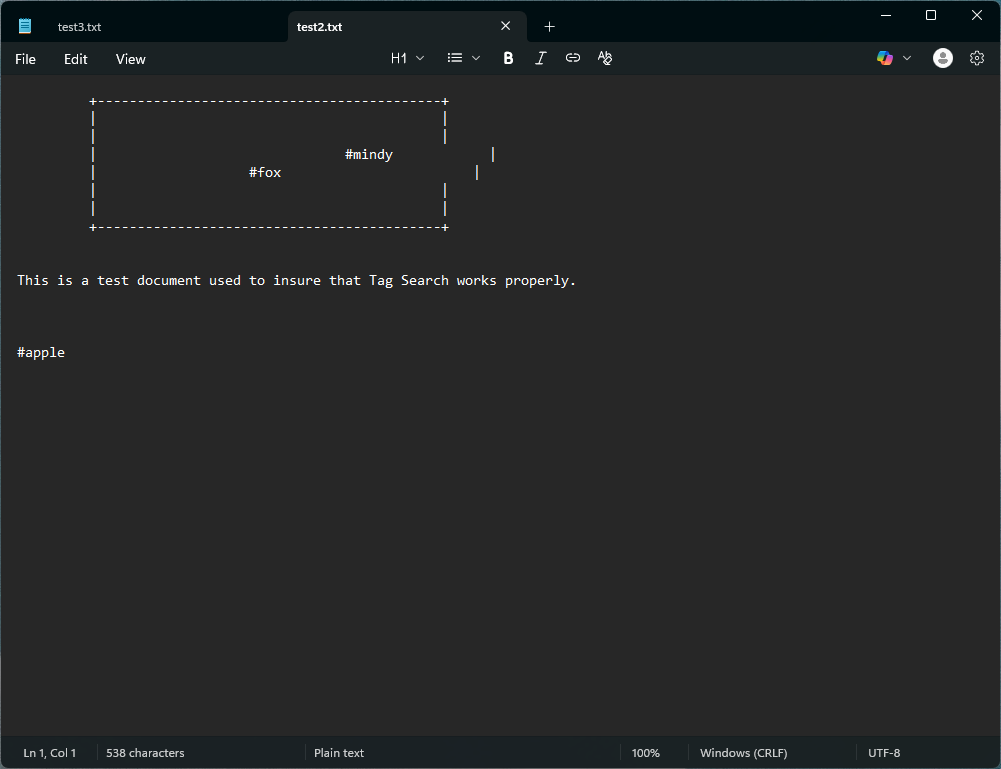Toggle italic formatting
1001x769 pixels.
pyautogui.click(x=540, y=58)
